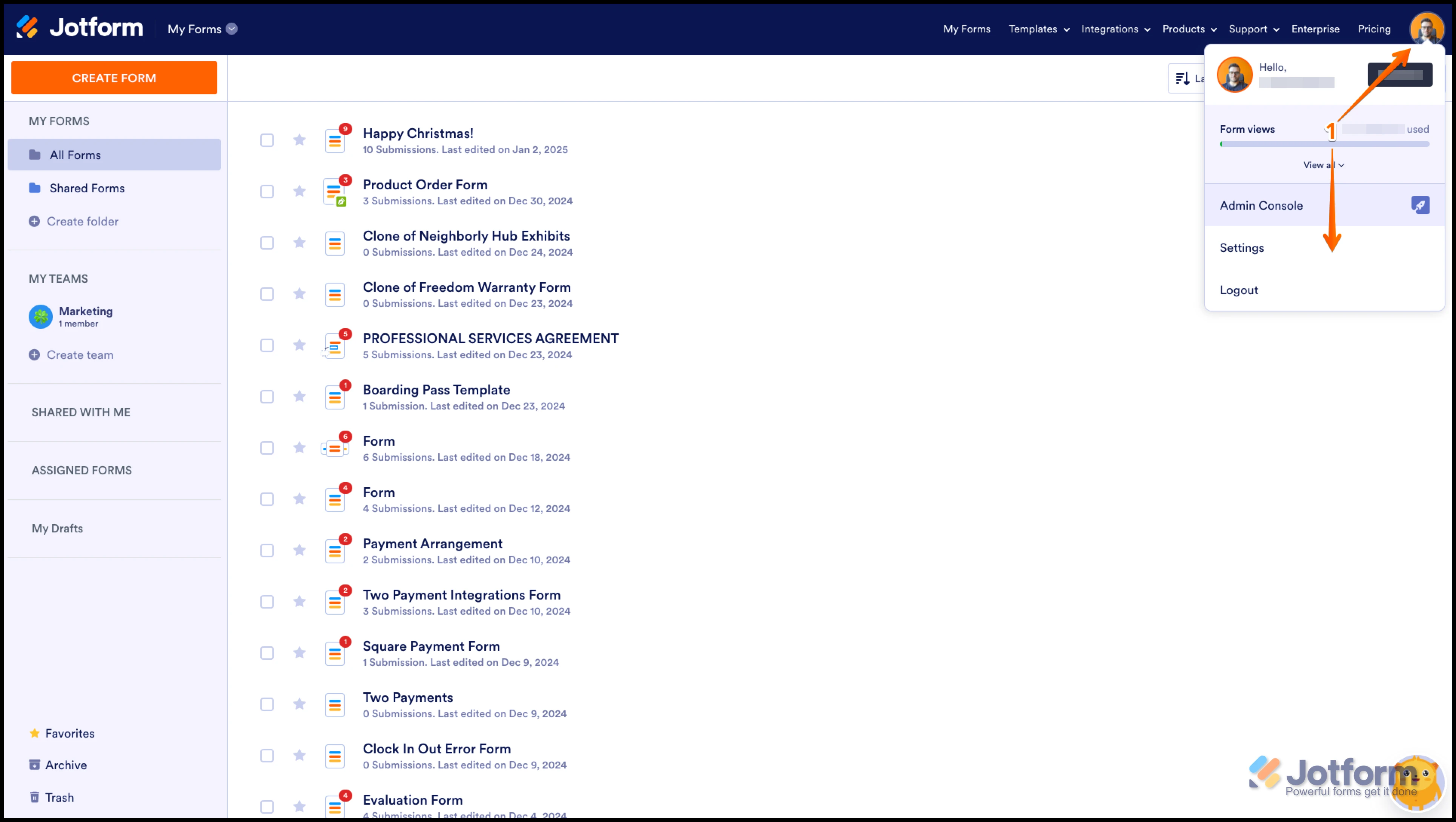Expand View all under Form views
The width and height of the screenshot is (1456, 822).
(x=1323, y=165)
